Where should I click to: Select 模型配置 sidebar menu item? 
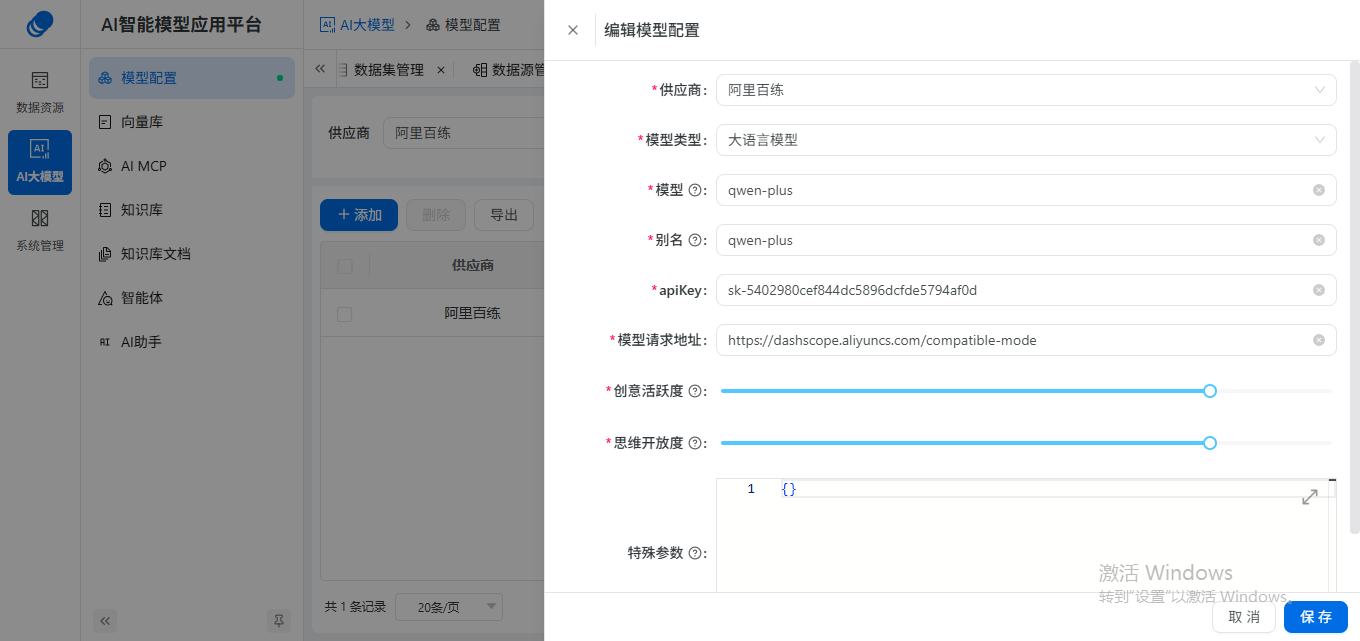(192, 78)
